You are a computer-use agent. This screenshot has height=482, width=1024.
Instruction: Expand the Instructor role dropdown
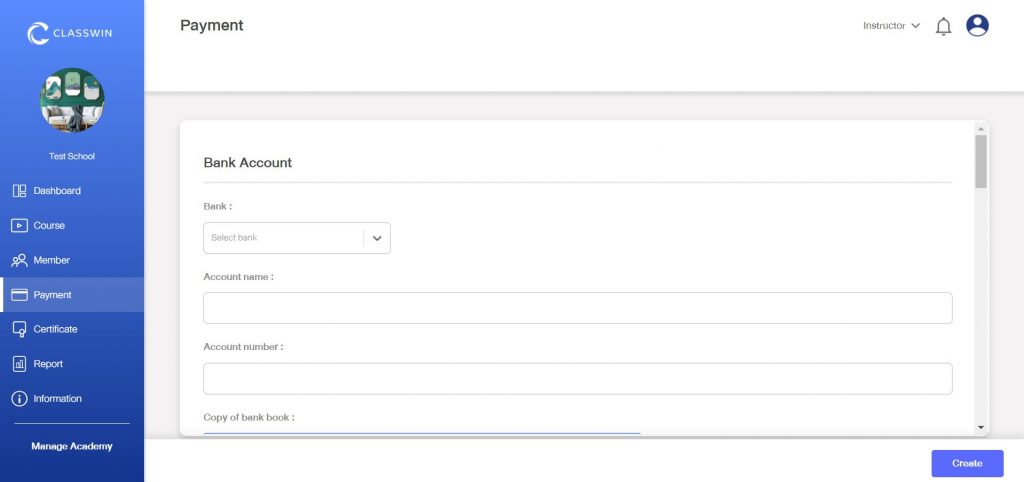click(891, 26)
